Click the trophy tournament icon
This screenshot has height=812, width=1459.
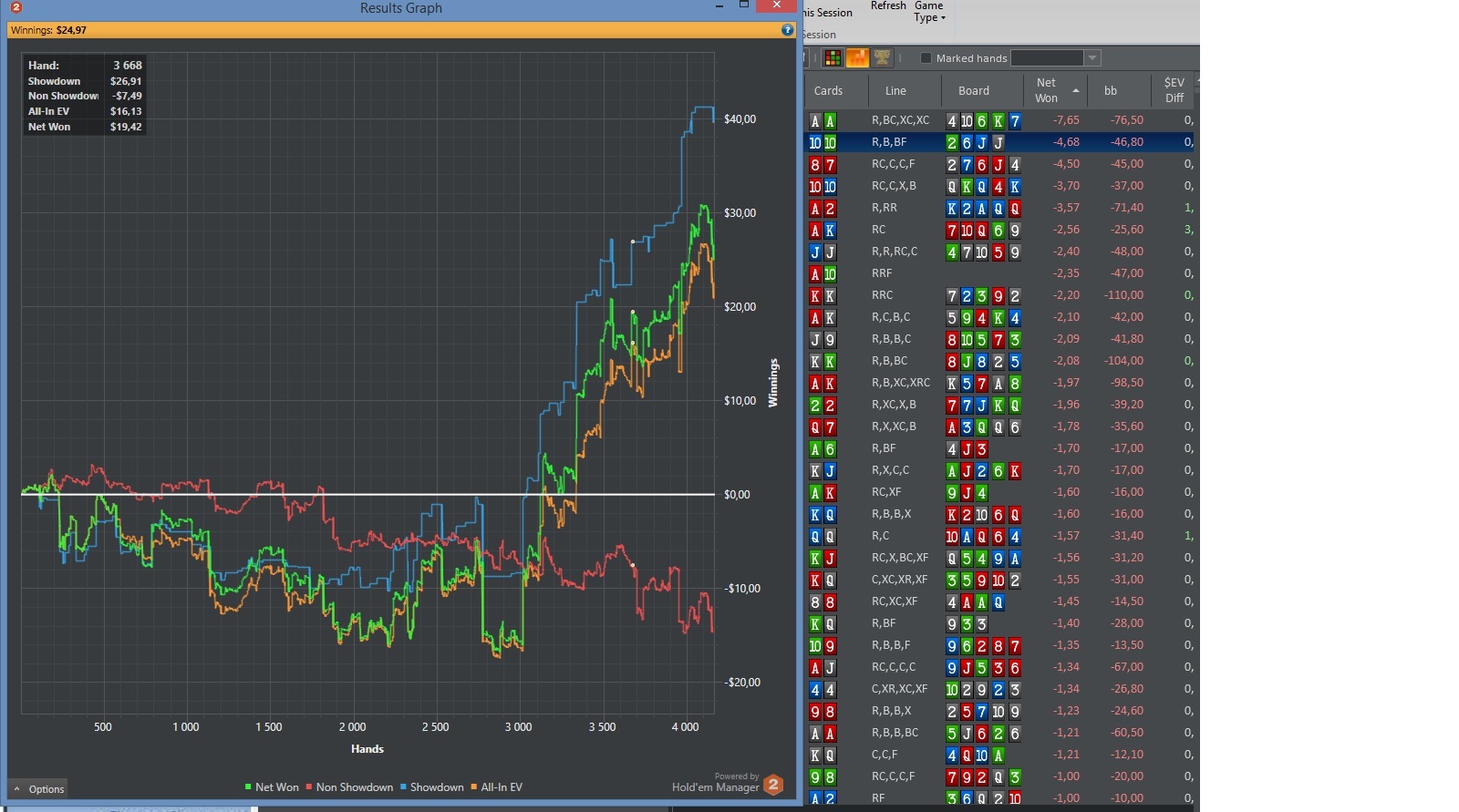[882, 57]
